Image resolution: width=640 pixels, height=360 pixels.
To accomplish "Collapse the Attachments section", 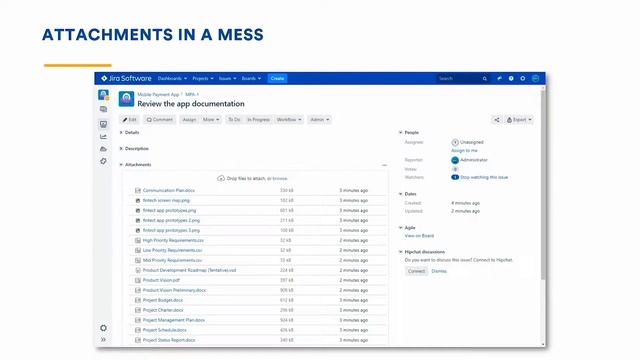I will click(x=121, y=164).
